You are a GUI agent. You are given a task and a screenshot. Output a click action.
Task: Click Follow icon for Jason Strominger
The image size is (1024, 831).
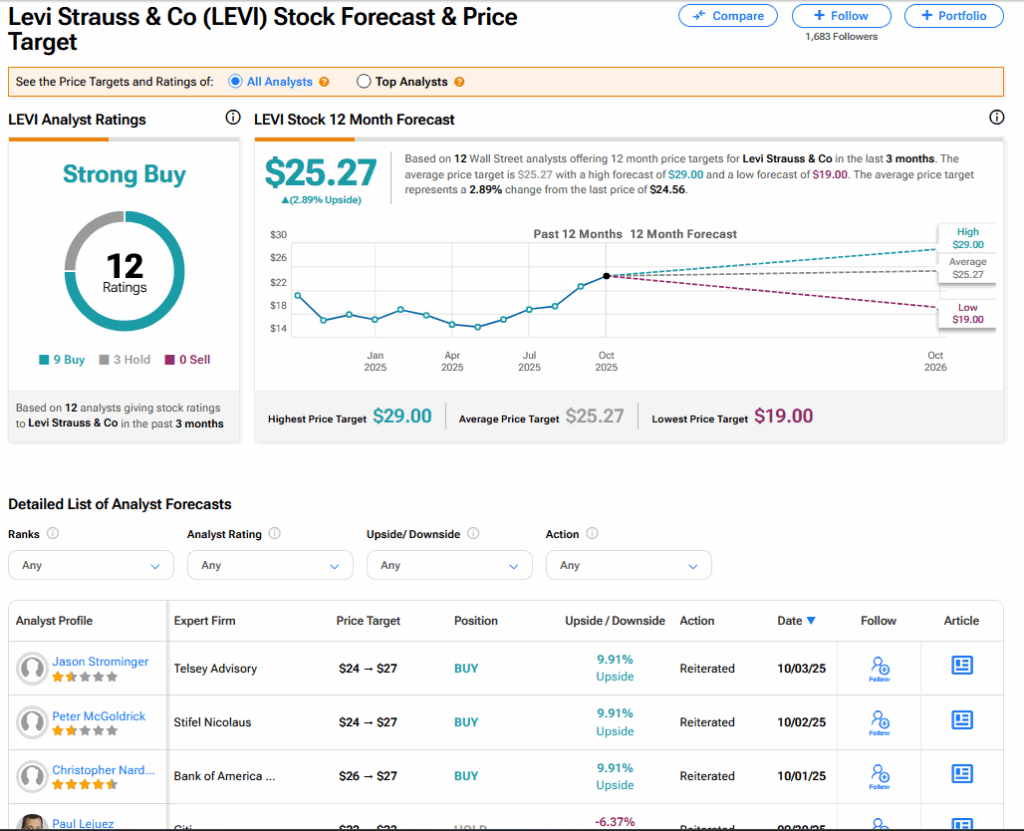tap(879, 668)
